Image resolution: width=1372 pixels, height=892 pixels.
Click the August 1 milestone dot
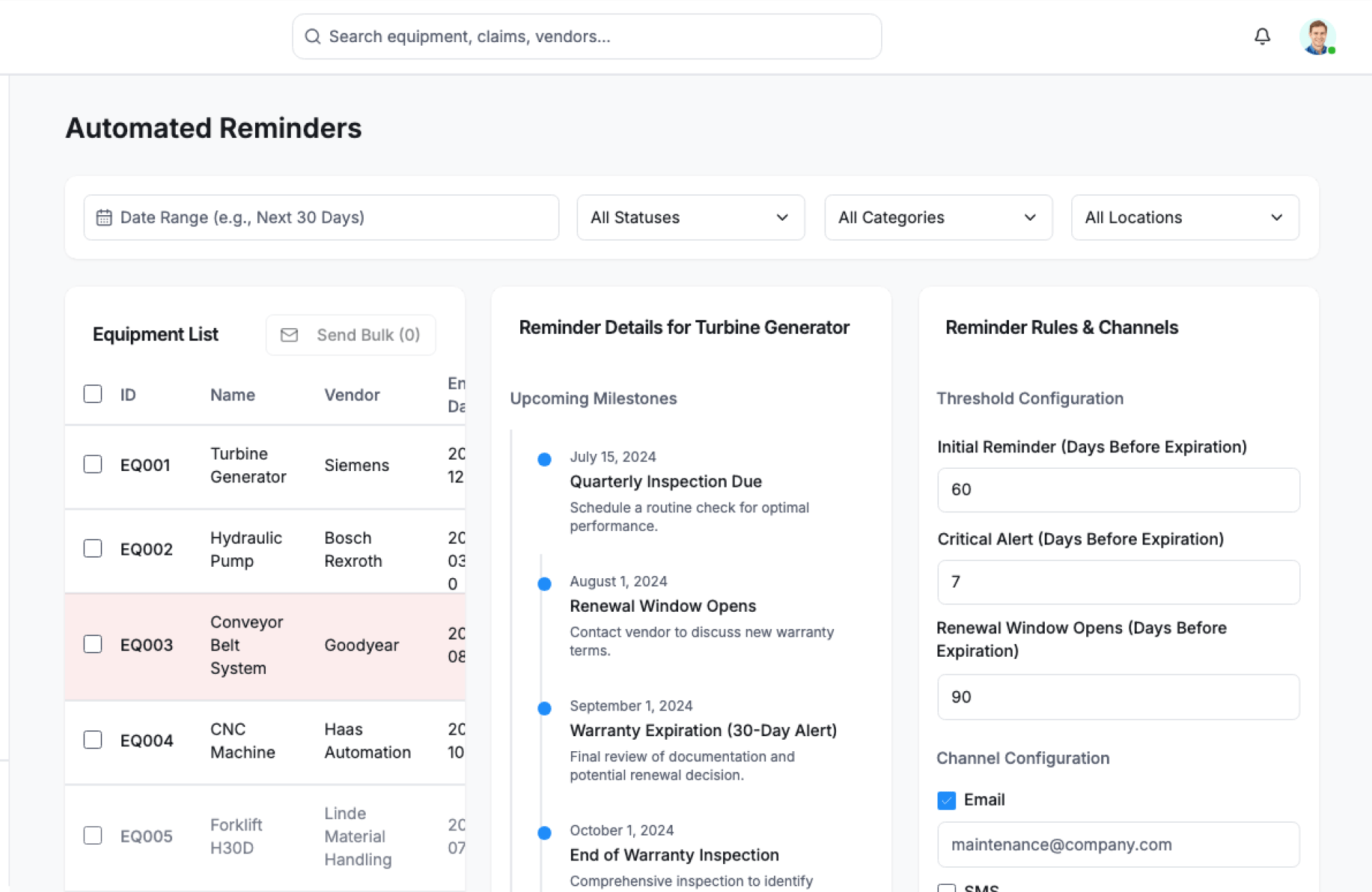pyautogui.click(x=545, y=584)
